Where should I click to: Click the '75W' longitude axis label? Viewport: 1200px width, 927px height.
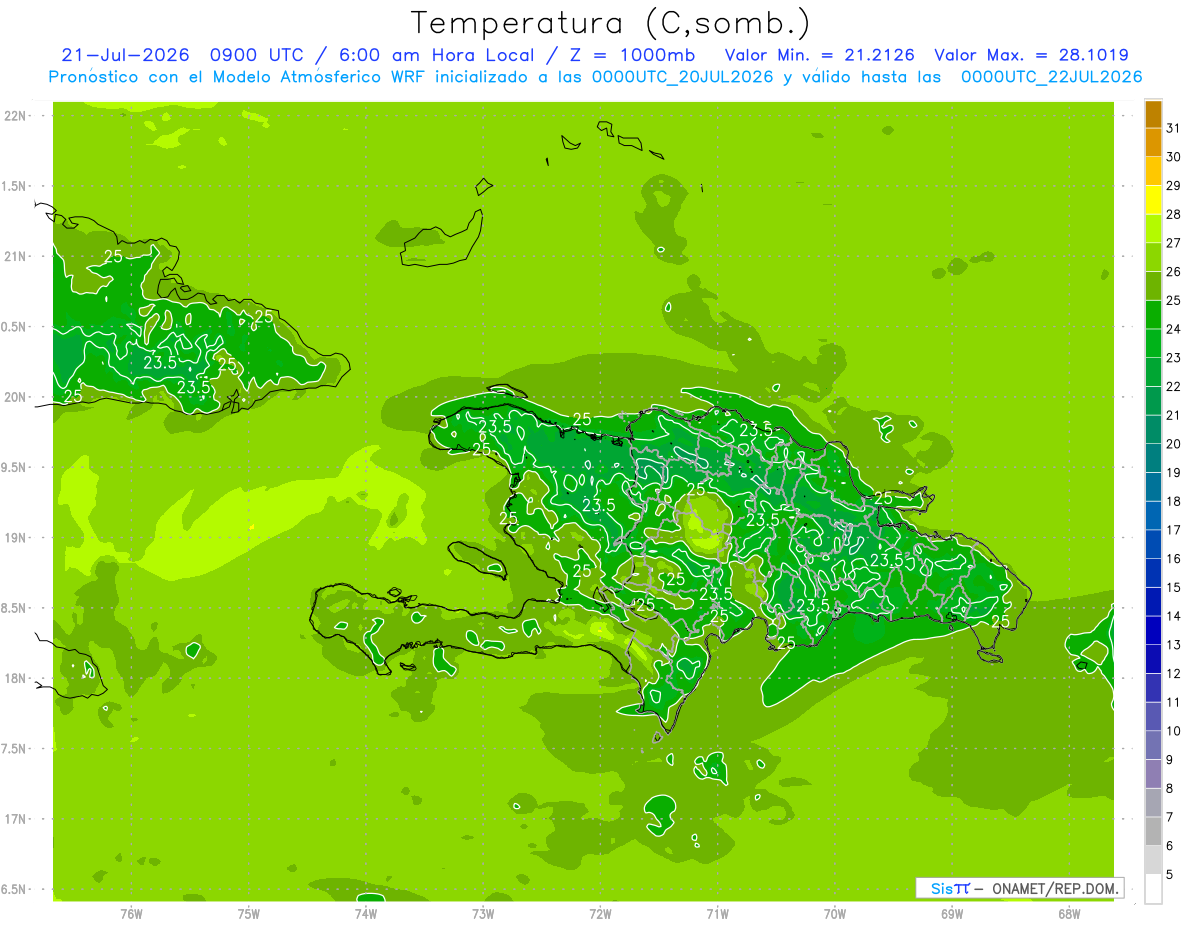pyautogui.click(x=248, y=913)
